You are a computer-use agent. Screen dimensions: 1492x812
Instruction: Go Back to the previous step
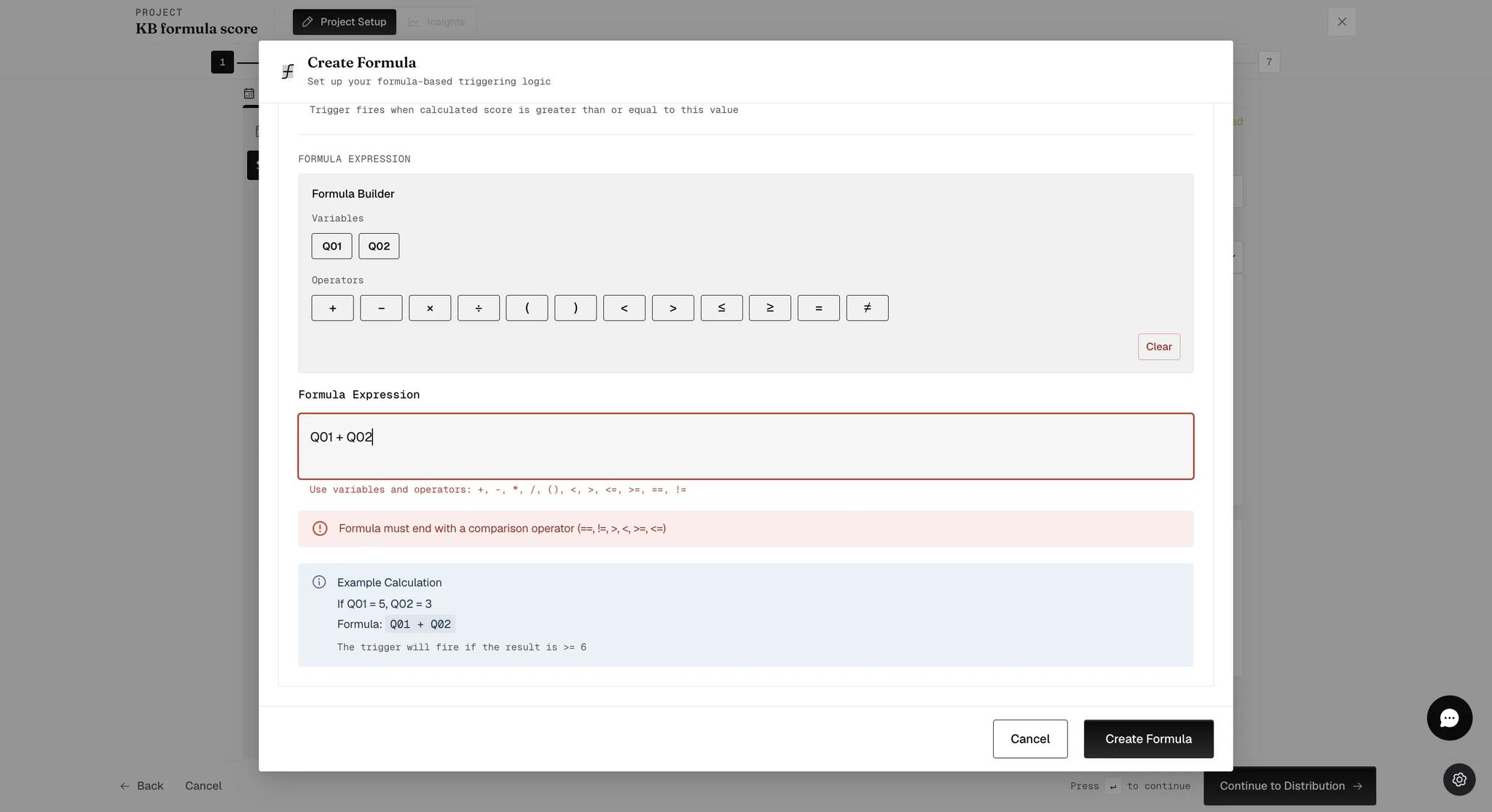[x=141, y=786]
